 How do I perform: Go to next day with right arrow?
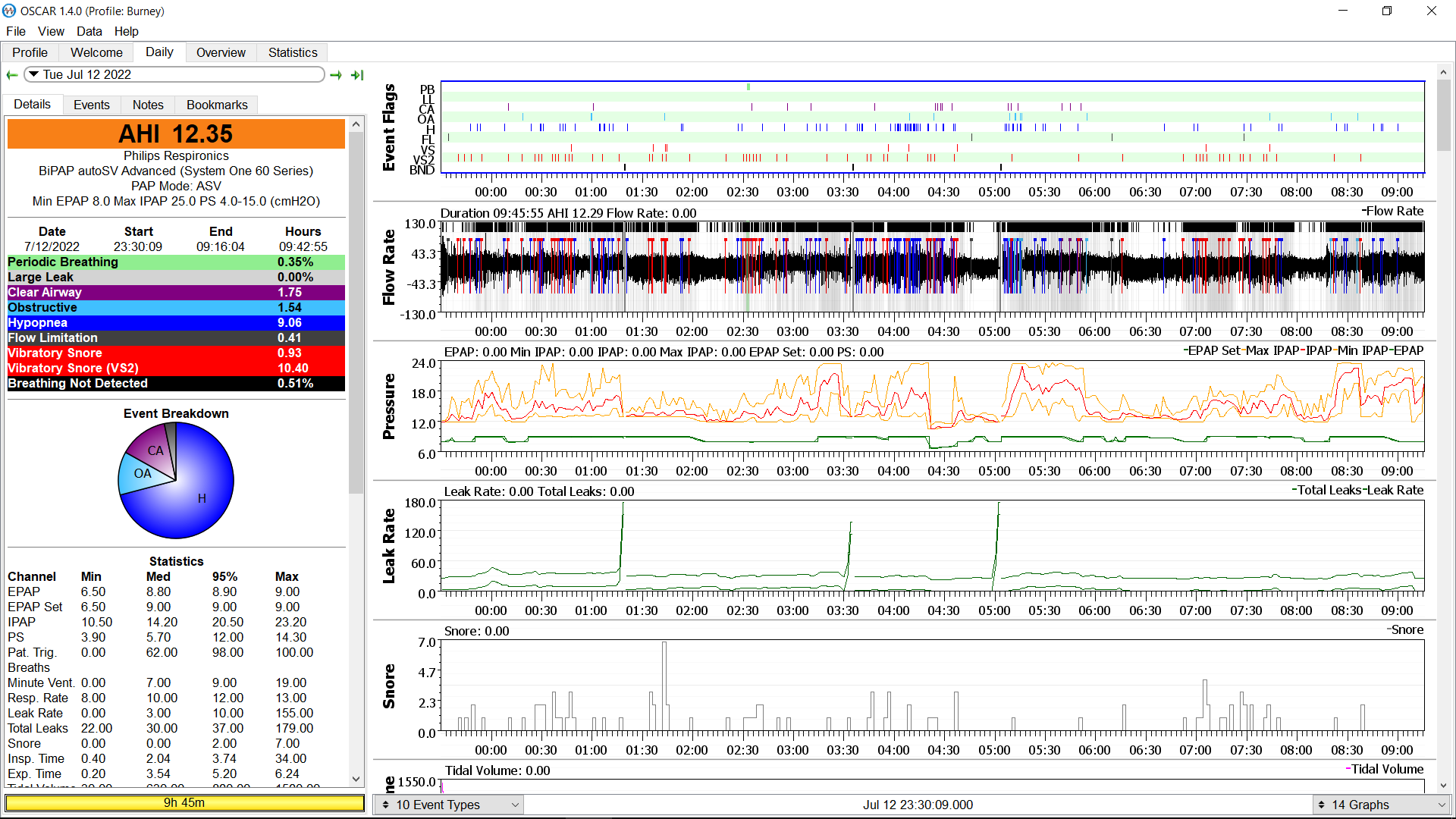[336, 74]
